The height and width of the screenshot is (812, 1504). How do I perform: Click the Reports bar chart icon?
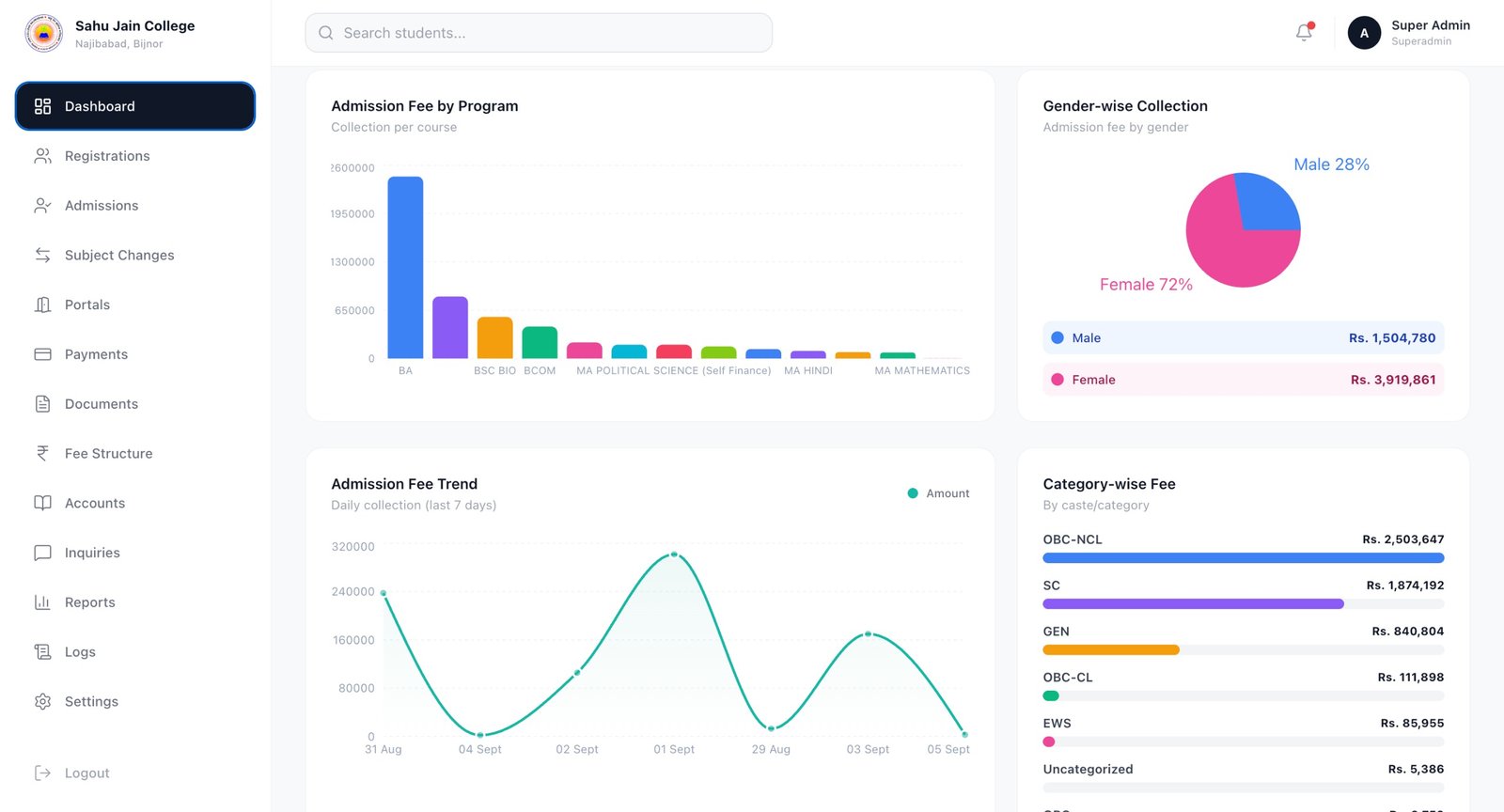coord(42,602)
